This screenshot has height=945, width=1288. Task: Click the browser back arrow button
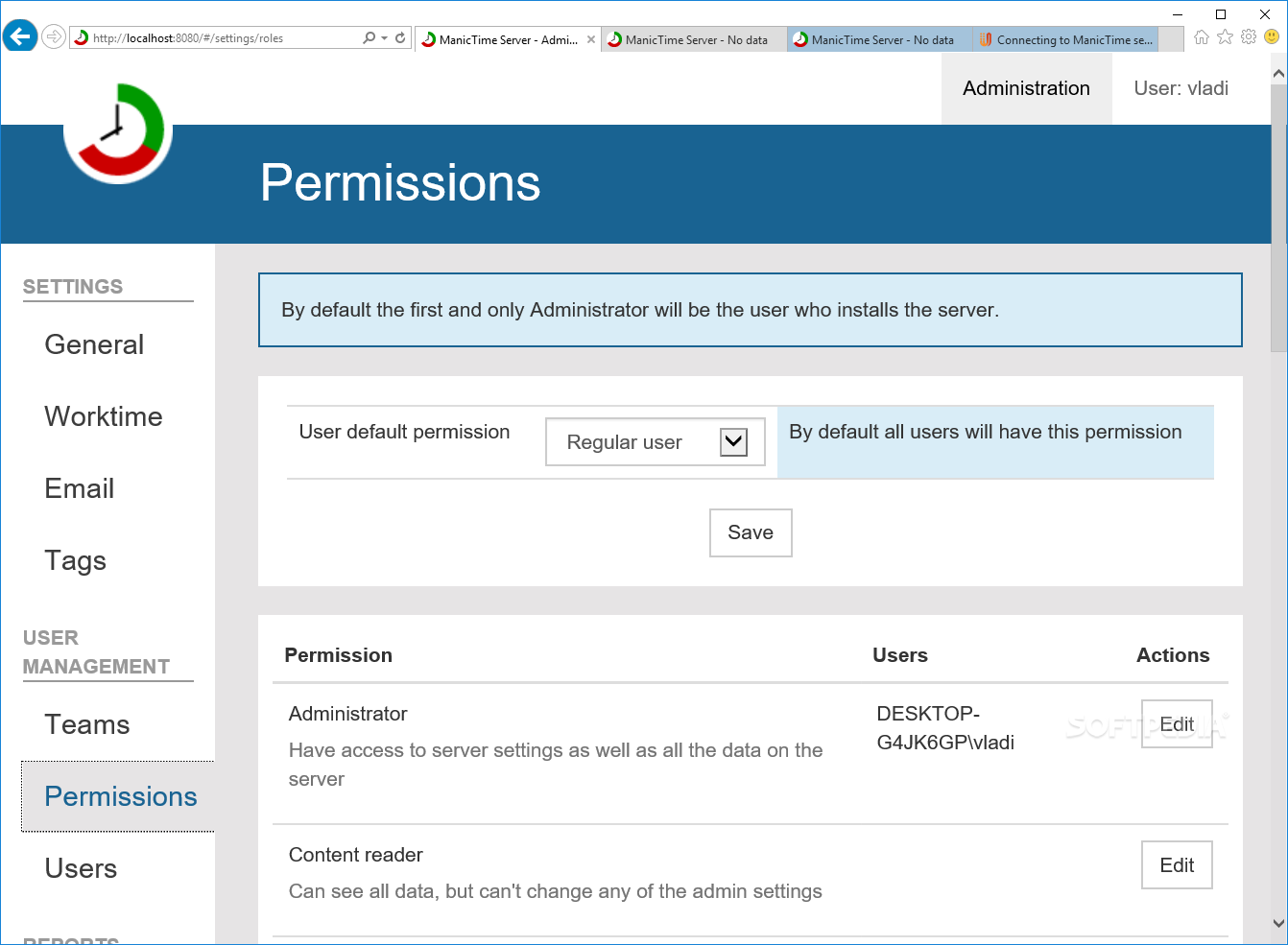(x=19, y=37)
